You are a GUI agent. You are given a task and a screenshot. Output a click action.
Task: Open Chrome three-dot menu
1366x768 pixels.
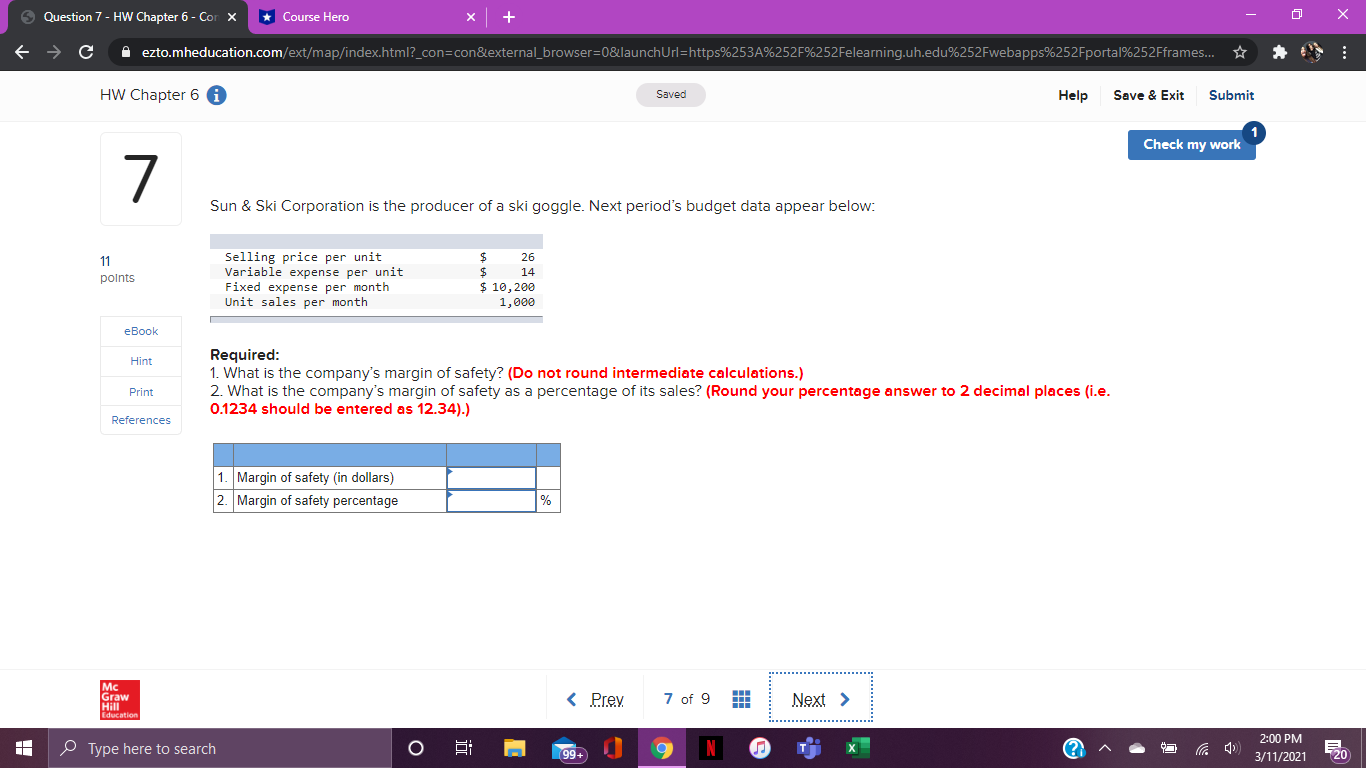tap(1345, 52)
